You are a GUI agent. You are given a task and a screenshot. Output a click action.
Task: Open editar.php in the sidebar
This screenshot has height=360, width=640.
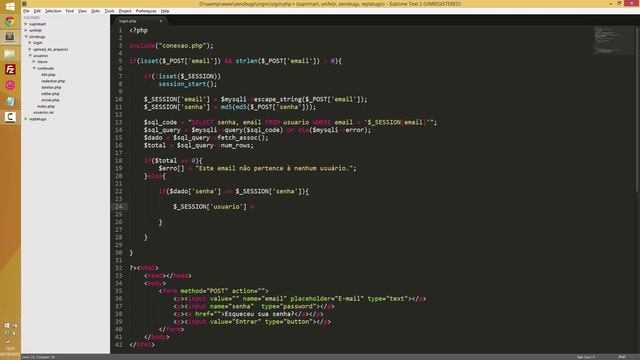point(50,93)
